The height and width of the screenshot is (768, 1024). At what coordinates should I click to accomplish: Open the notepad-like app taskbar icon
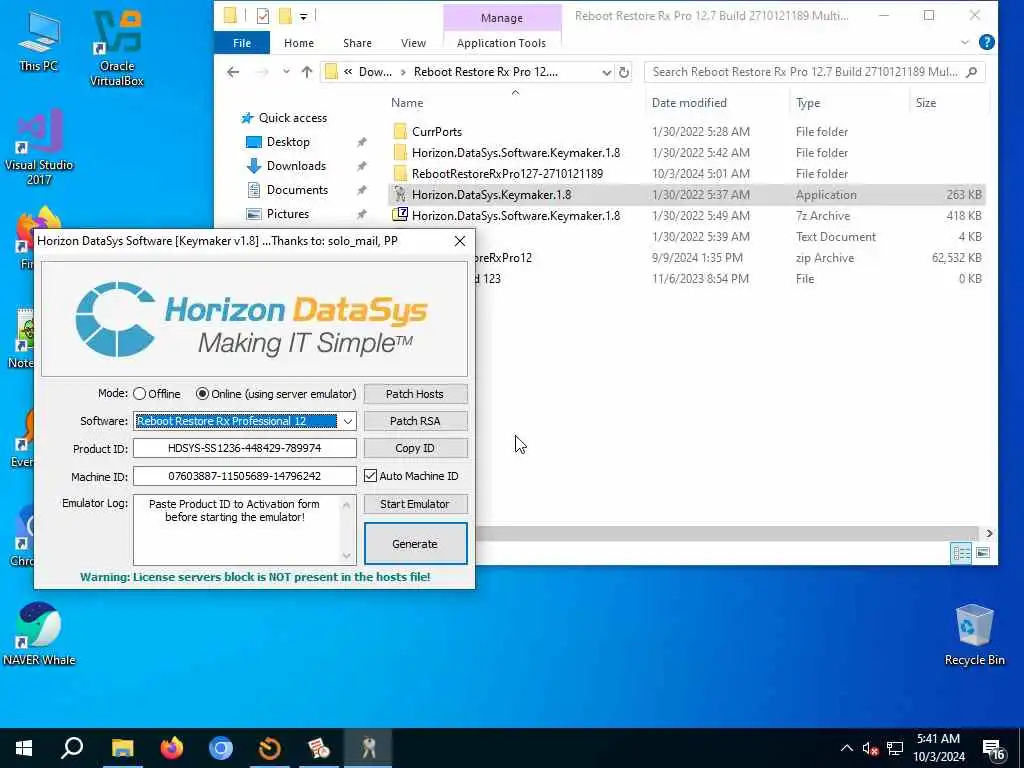pyautogui.click(x=319, y=748)
